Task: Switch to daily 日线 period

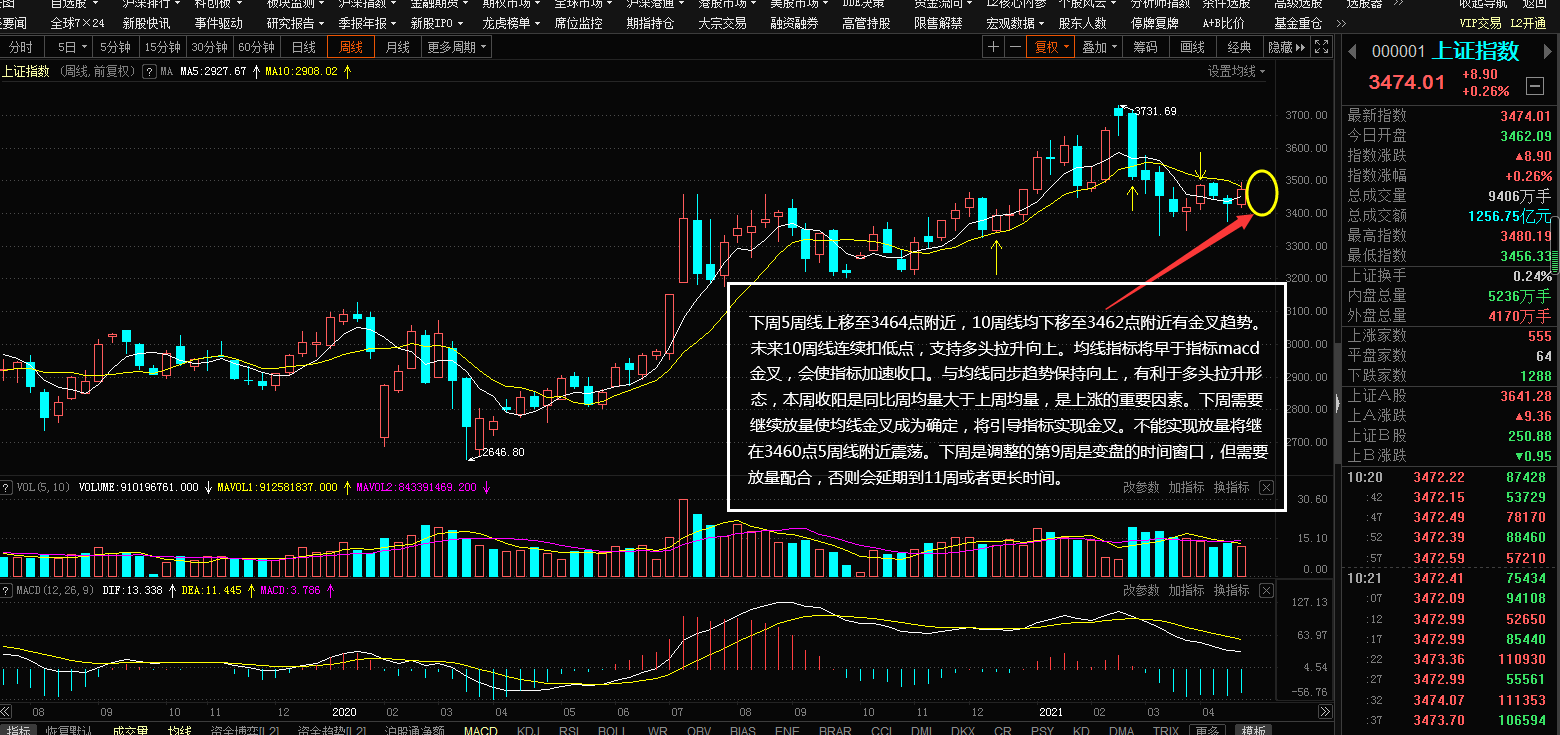Action: [x=303, y=47]
